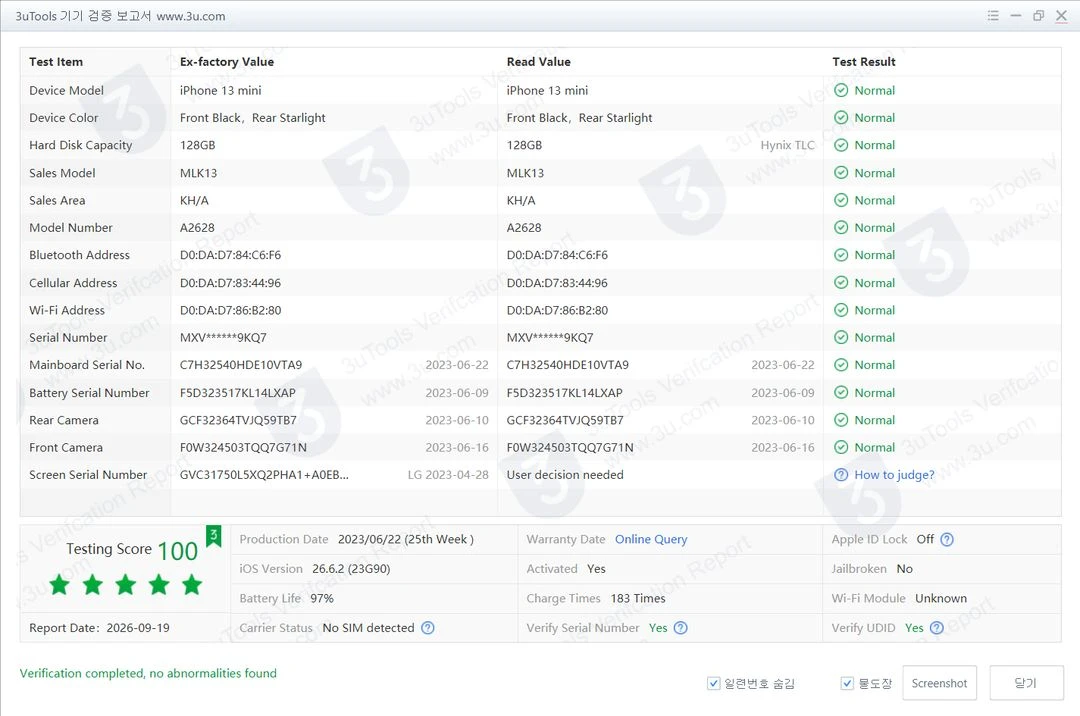Click the fifth green rating star

tap(192, 585)
